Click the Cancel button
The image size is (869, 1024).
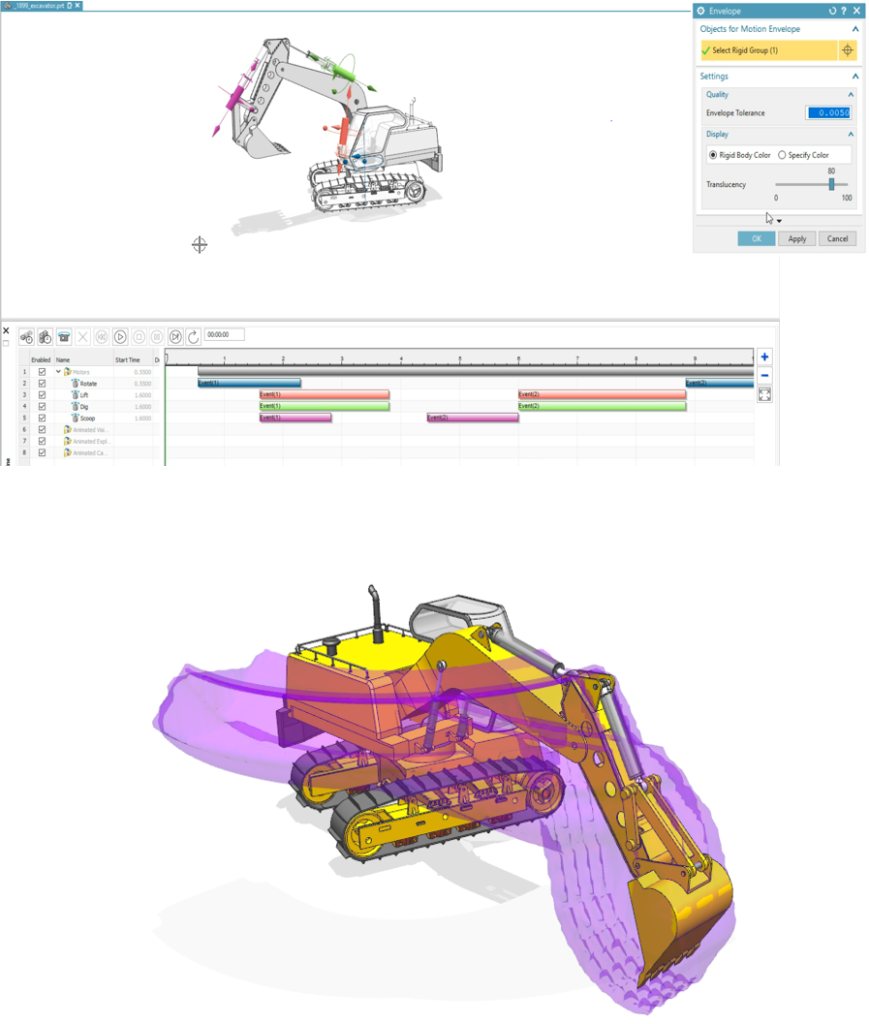tap(838, 239)
